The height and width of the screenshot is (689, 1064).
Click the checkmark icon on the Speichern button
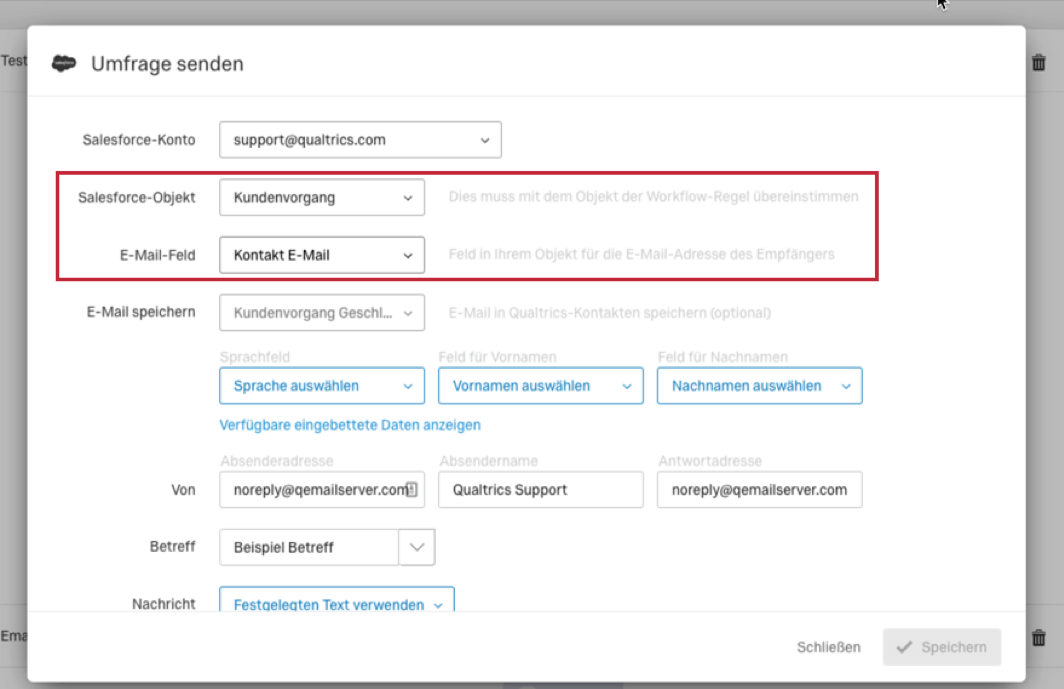904,647
